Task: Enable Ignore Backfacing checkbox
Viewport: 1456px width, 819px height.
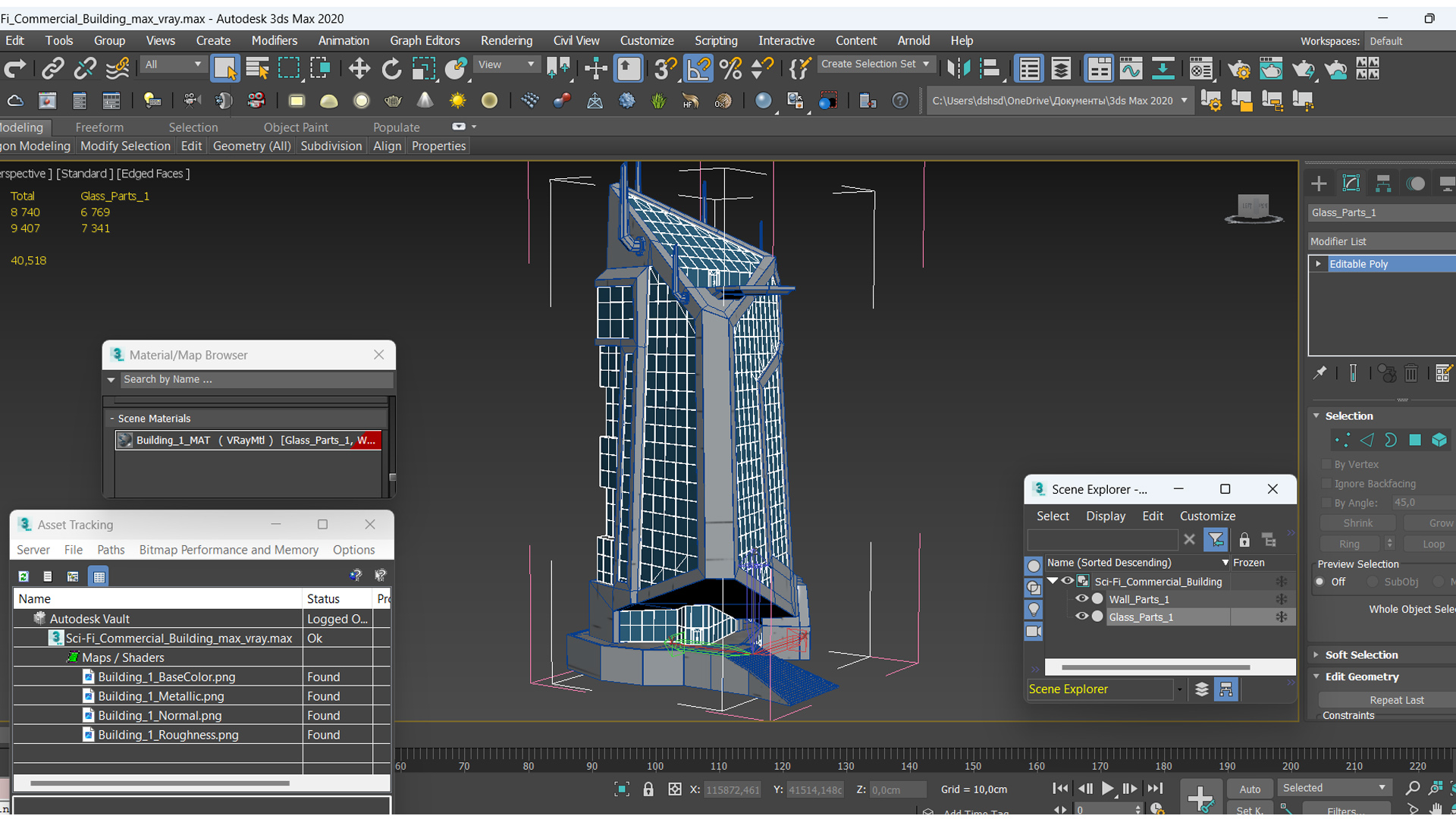Action: click(x=1326, y=484)
